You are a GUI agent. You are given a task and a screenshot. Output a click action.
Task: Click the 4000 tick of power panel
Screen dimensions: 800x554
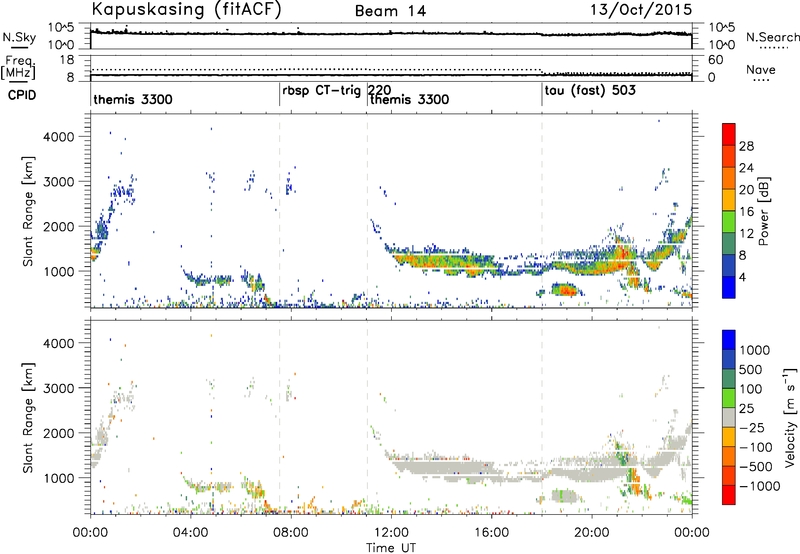pos(59,137)
